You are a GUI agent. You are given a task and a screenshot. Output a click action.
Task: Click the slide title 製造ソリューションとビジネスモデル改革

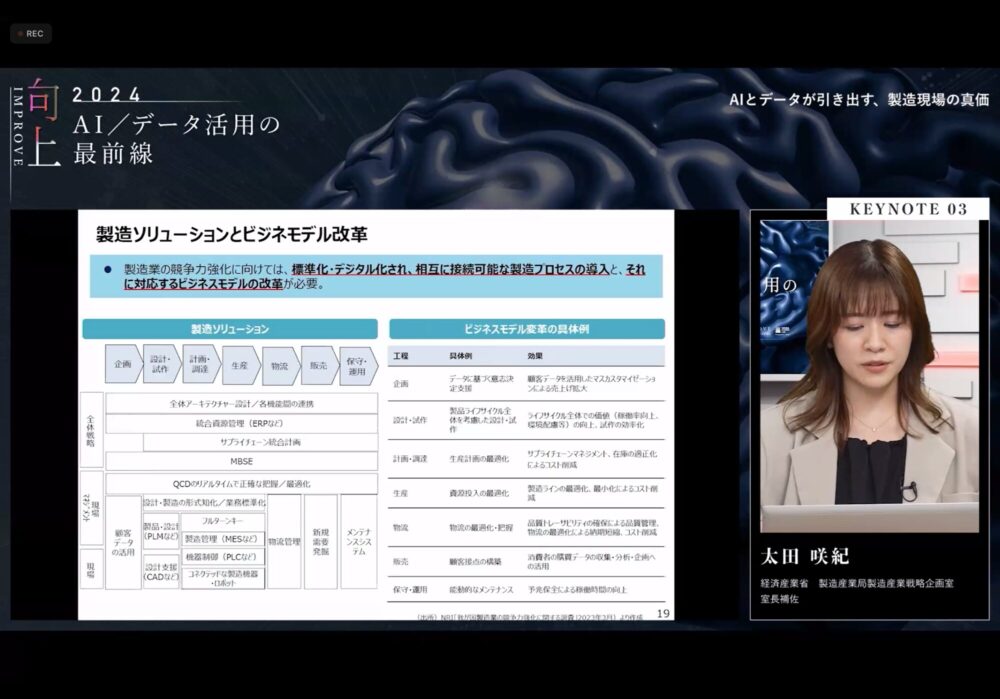coord(232,235)
